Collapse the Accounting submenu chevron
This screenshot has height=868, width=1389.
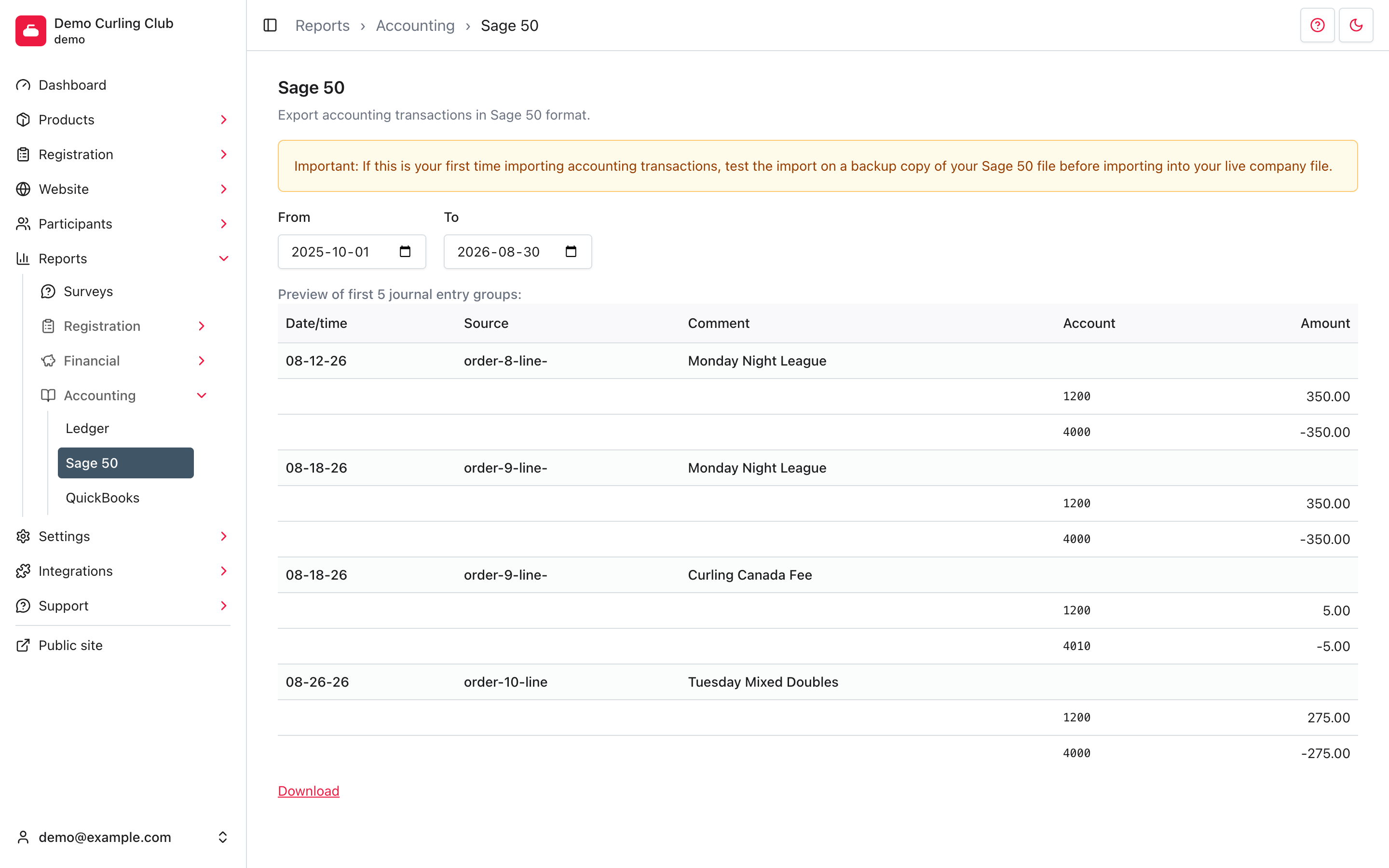(x=202, y=395)
